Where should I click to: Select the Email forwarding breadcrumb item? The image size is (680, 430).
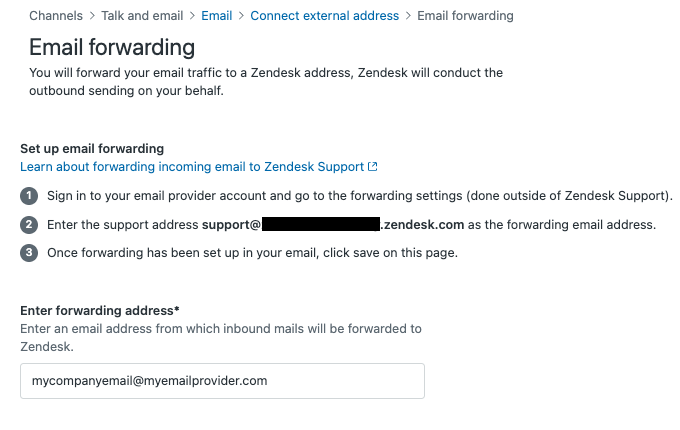coord(465,16)
